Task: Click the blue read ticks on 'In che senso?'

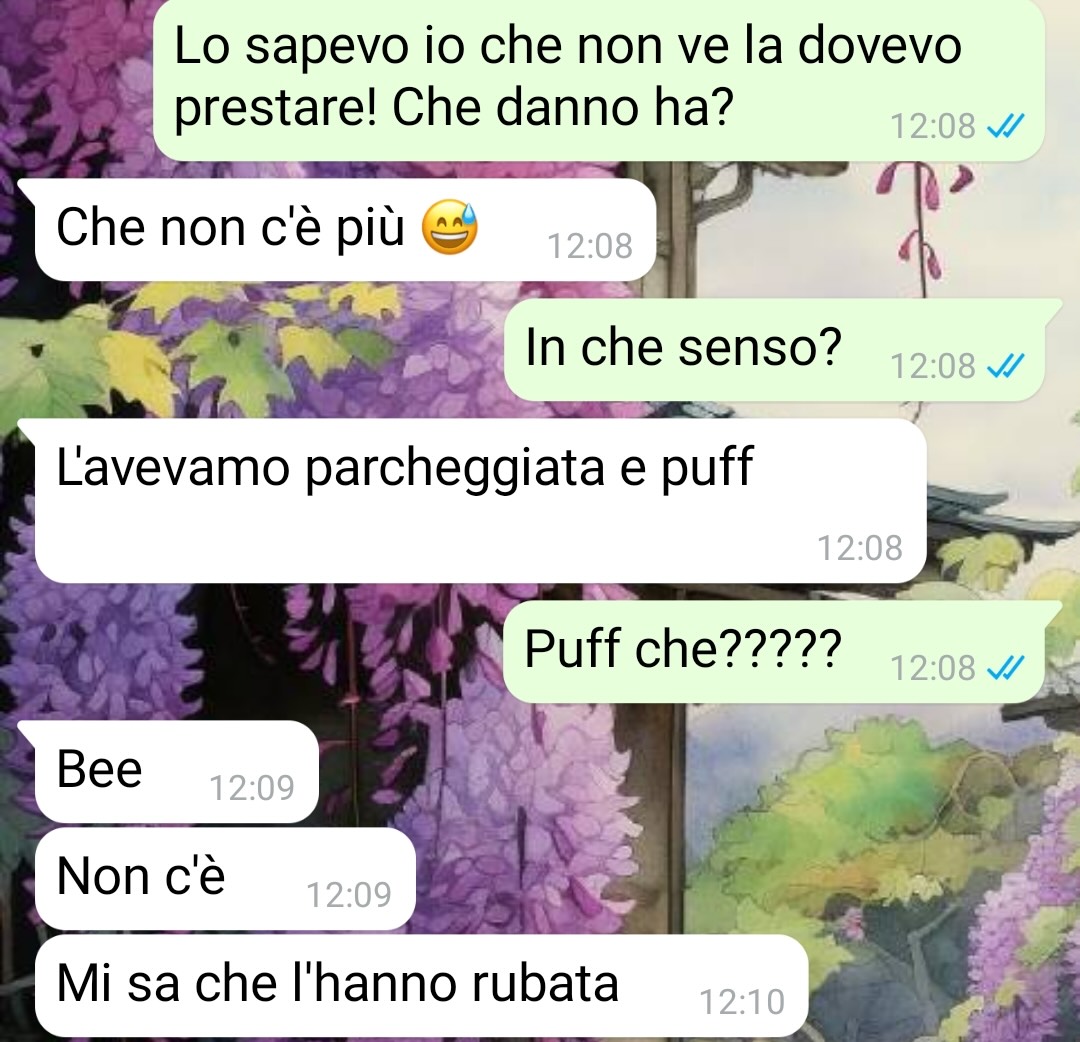Action: [x=1006, y=366]
